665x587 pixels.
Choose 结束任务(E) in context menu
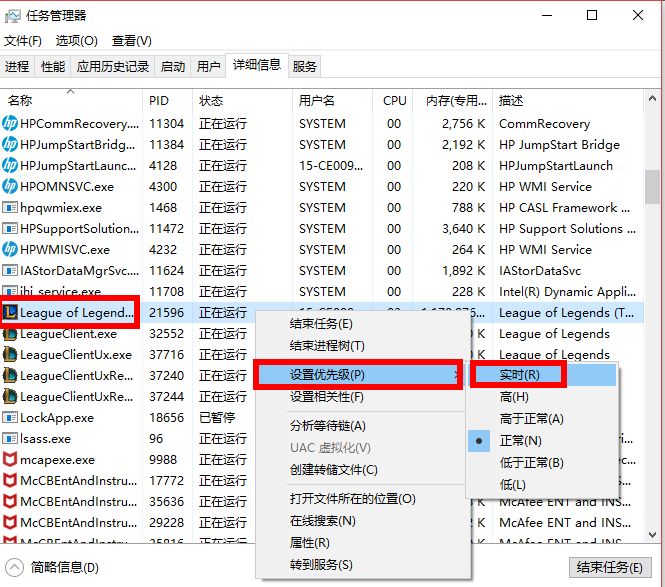tap(363, 324)
